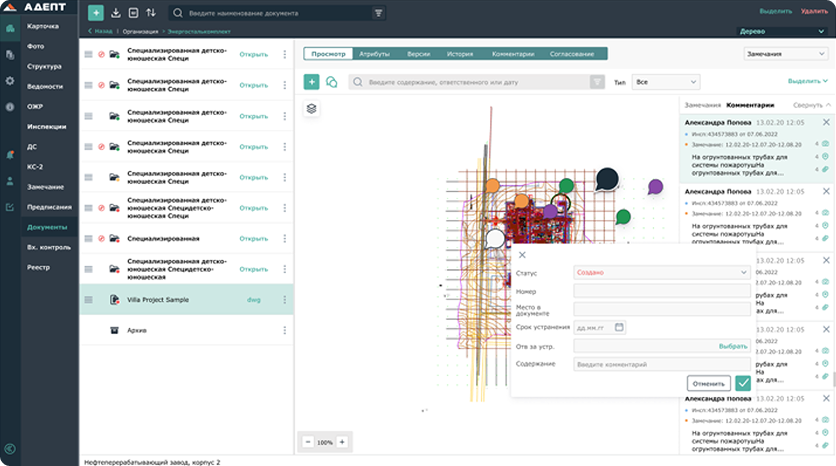Open the Замечания dropdown at top right
The height and width of the screenshot is (466, 836).
pos(786,54)
